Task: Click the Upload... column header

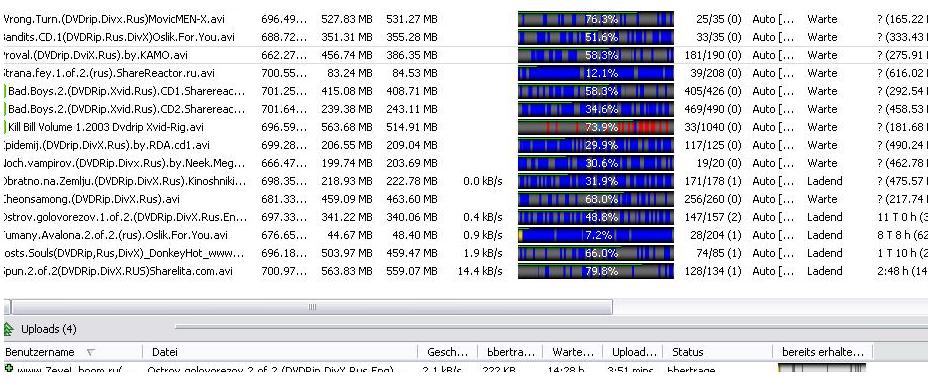Action: (x=633, y=352)
